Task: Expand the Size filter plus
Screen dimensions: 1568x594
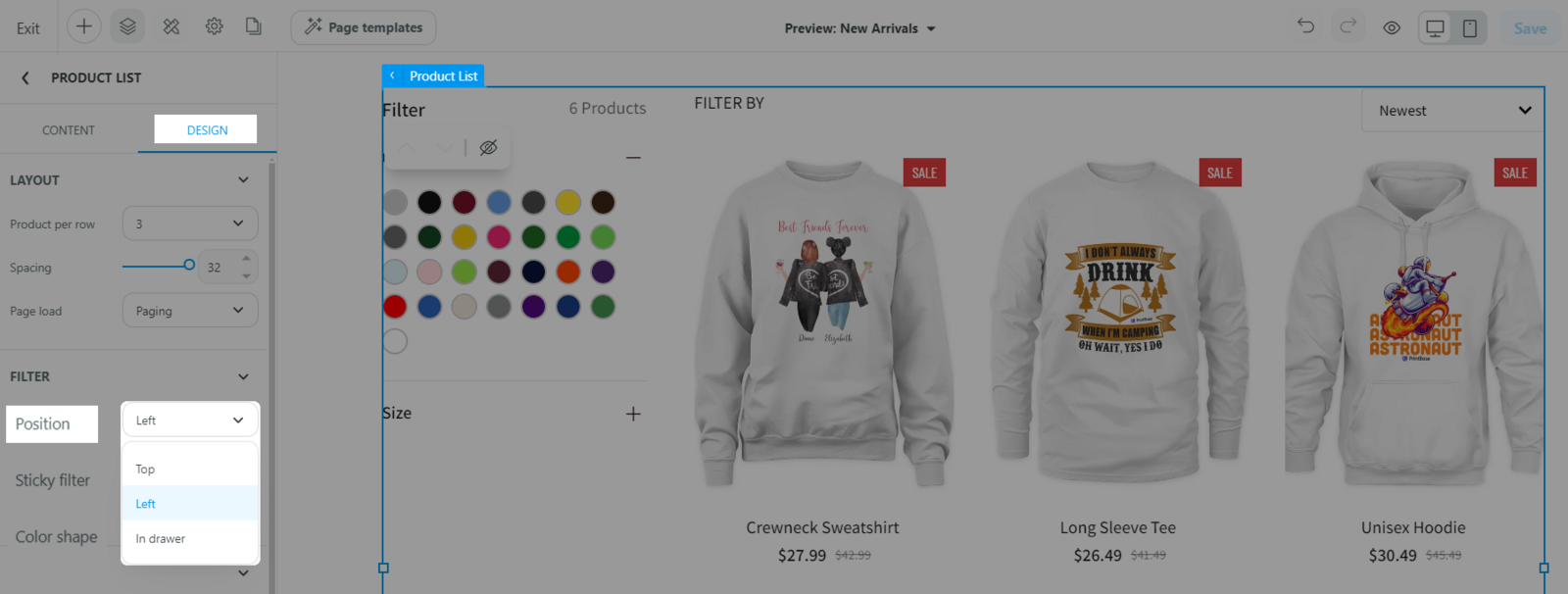Action: pyautogui.click(x=633, y=414)
